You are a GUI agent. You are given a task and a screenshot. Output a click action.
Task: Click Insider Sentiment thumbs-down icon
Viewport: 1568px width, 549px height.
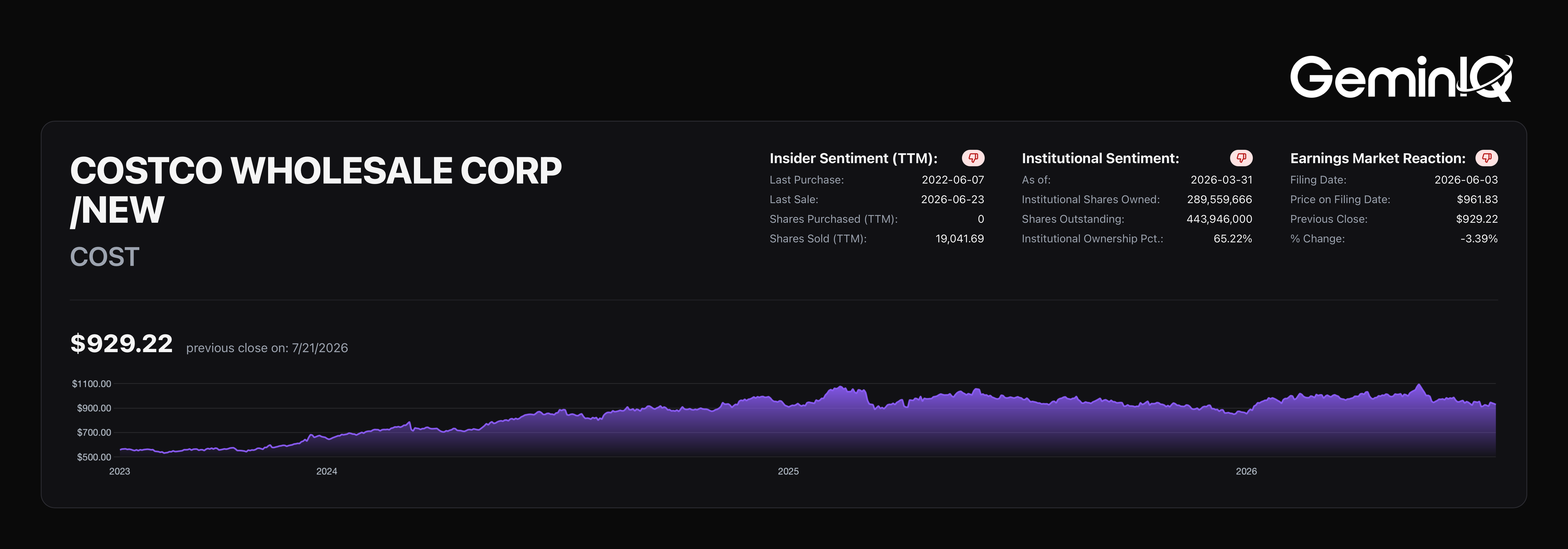(973, 158)
